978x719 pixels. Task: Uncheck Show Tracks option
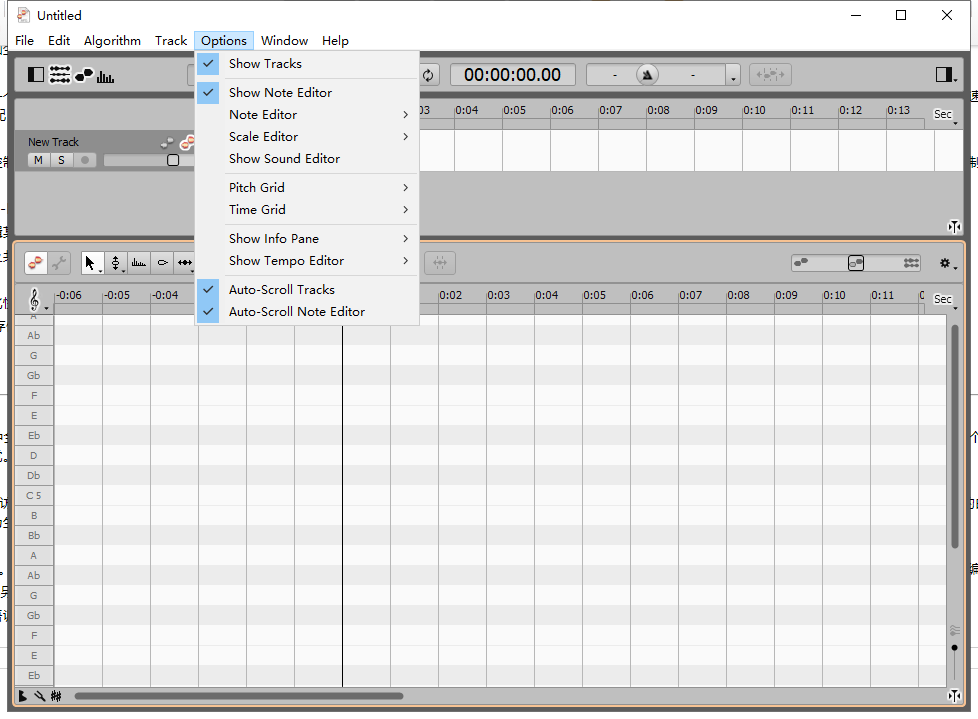[x=307, y=64]
